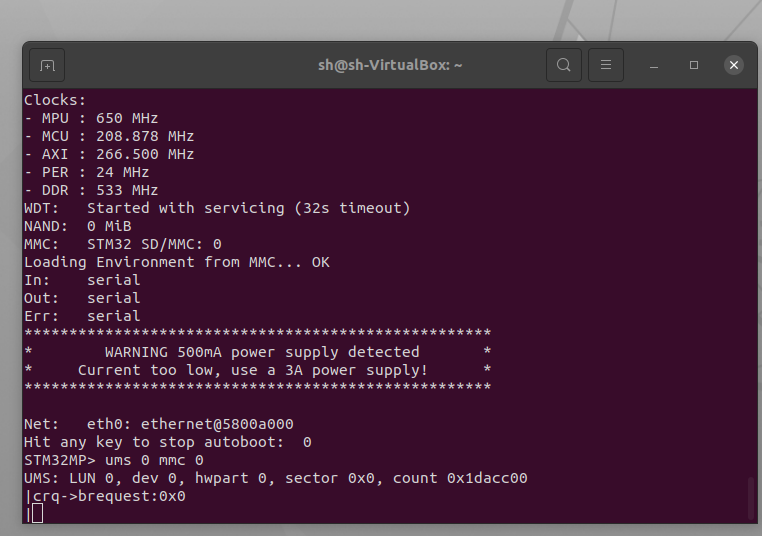Open a new terminal tab
This screenshot has height=536, width=762.
(47, 65)
